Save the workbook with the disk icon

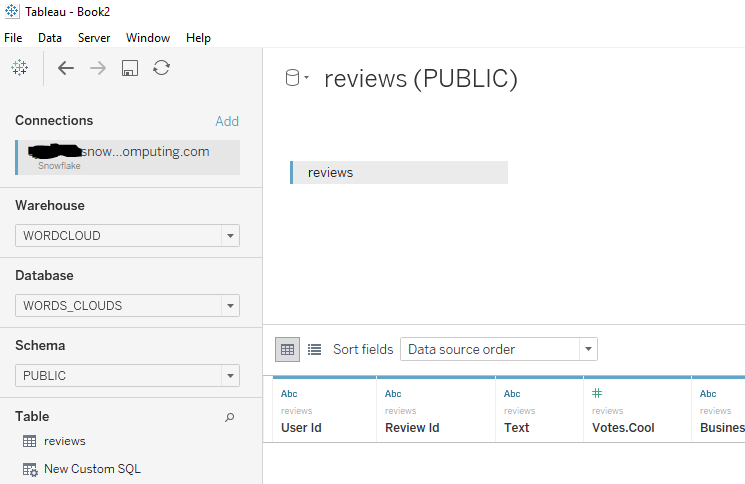point(130,68)
